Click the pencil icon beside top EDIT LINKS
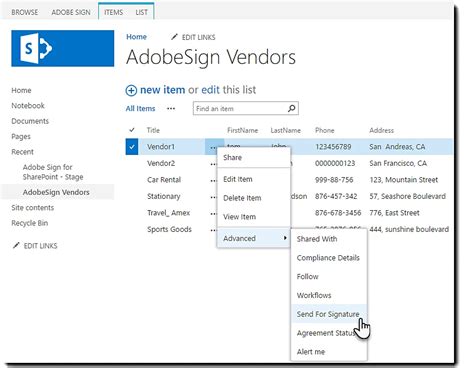This screenshot has width=474, height=368. (174, 37)
